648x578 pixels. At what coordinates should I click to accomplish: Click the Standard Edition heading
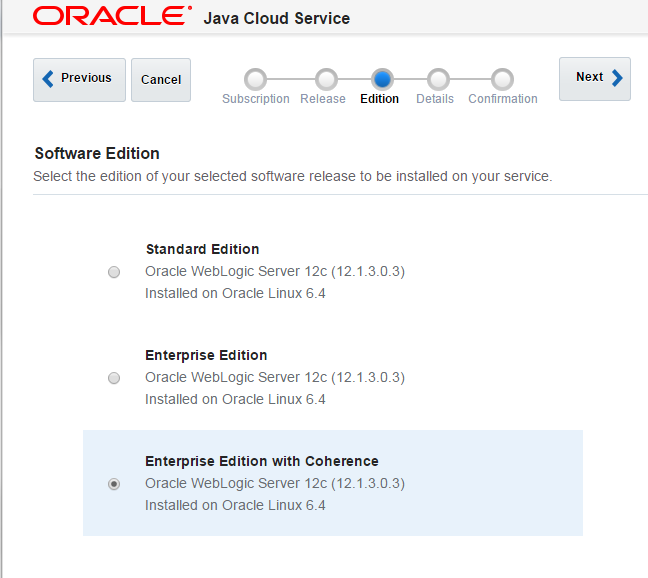pos(202,250)
